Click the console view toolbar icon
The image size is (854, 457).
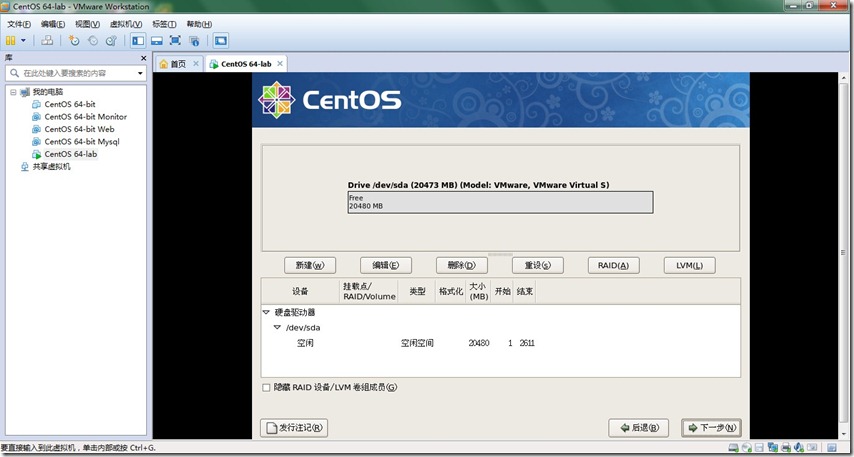pyautogui.click(x=221, y=40)
